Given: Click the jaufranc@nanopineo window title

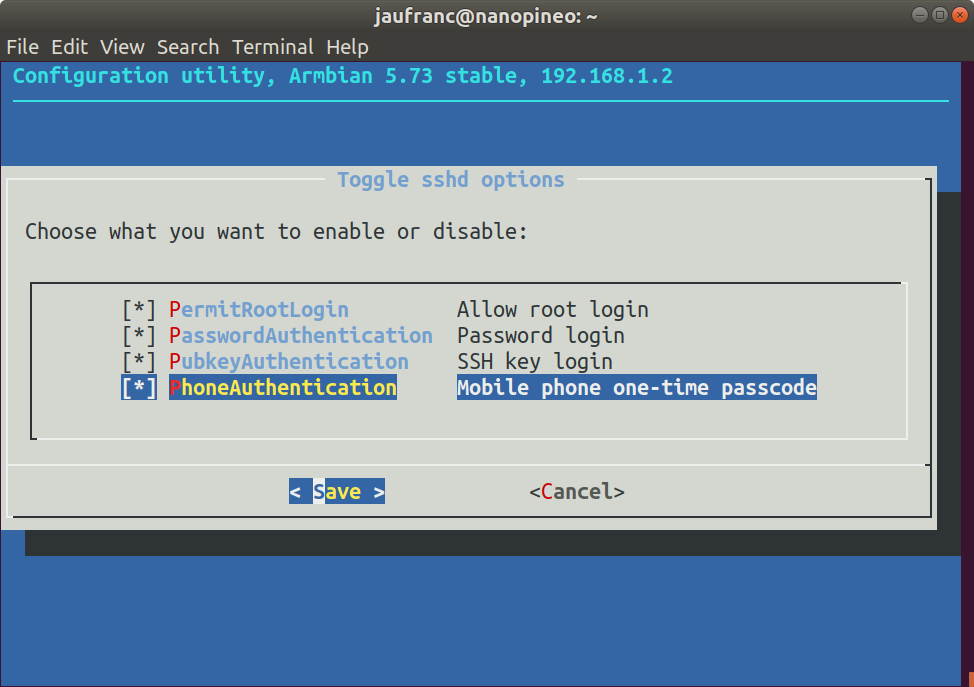Looking at the screenshot, I should 486,16.
